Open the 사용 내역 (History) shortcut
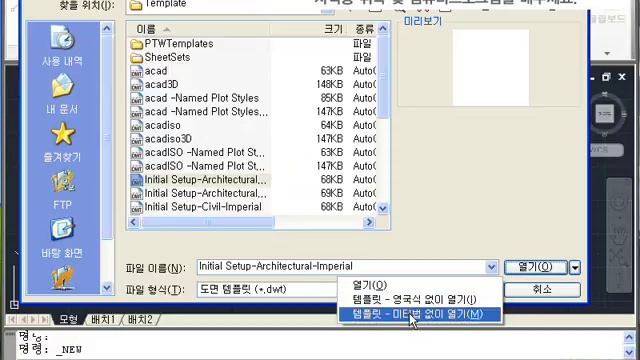This screenshot has width=640, height=360. (x=62, y=45)
